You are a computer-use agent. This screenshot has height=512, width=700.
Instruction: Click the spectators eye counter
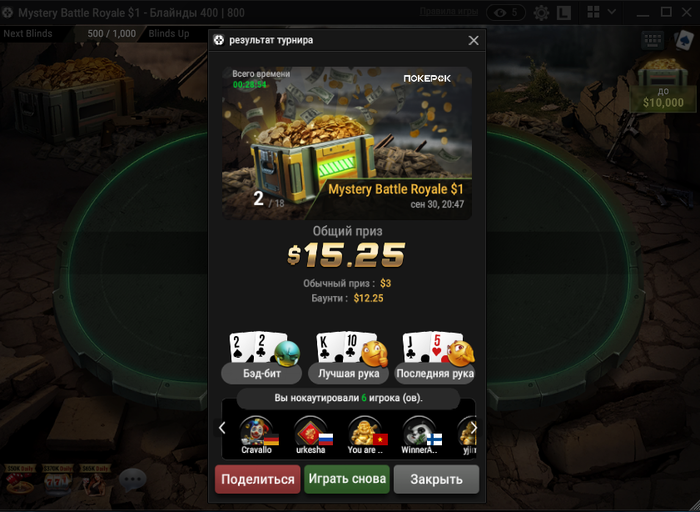(x=506, y=12)
